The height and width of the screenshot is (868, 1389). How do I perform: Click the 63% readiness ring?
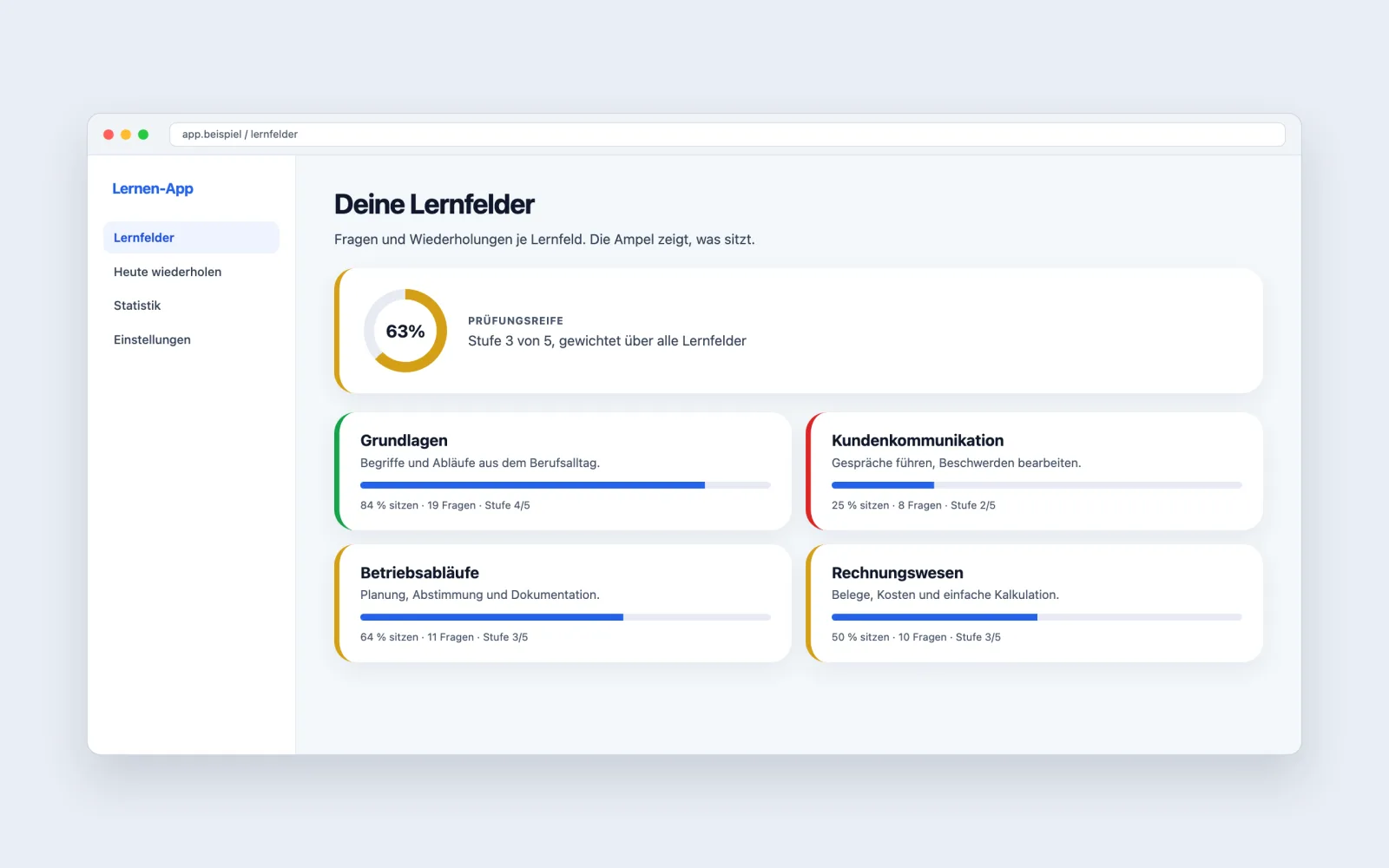click(405, 331)
